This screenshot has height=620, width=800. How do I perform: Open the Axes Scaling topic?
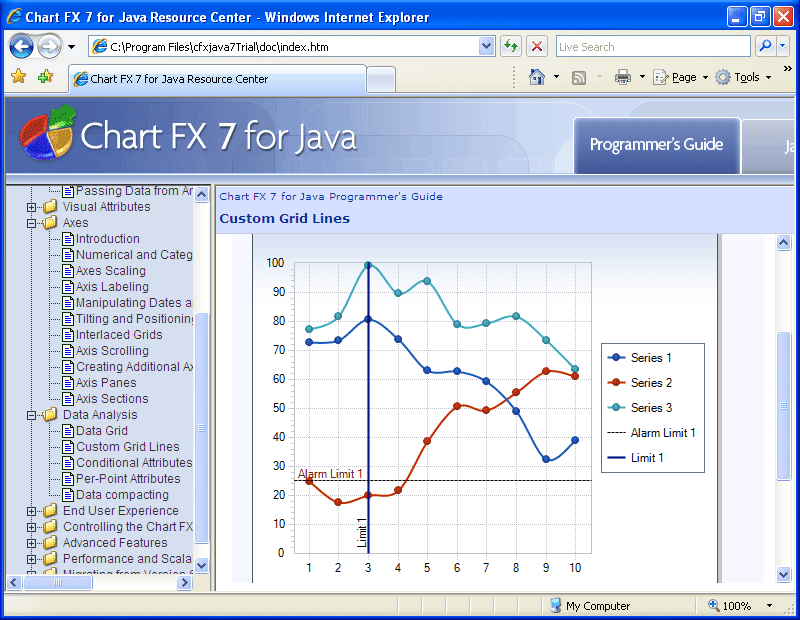pos(111,271)
